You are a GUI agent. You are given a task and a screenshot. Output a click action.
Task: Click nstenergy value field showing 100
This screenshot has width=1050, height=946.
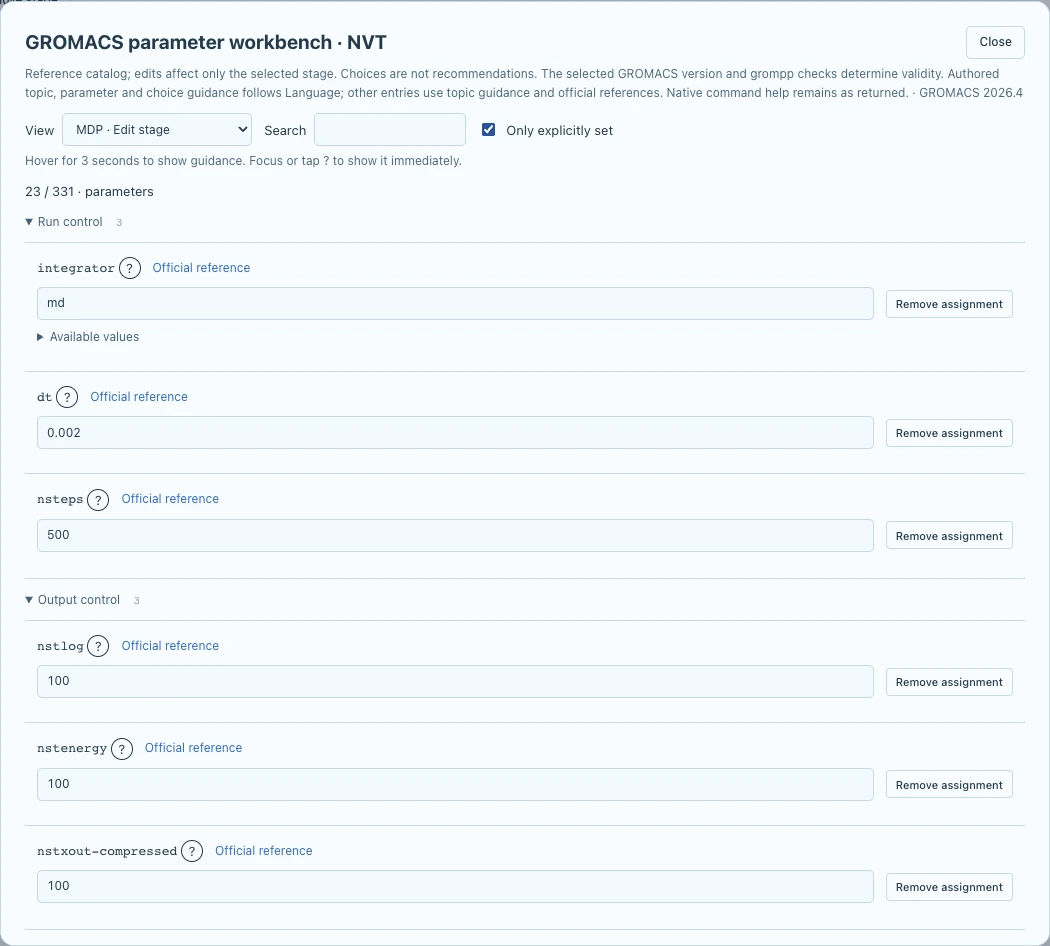click(x=455, y=785)
